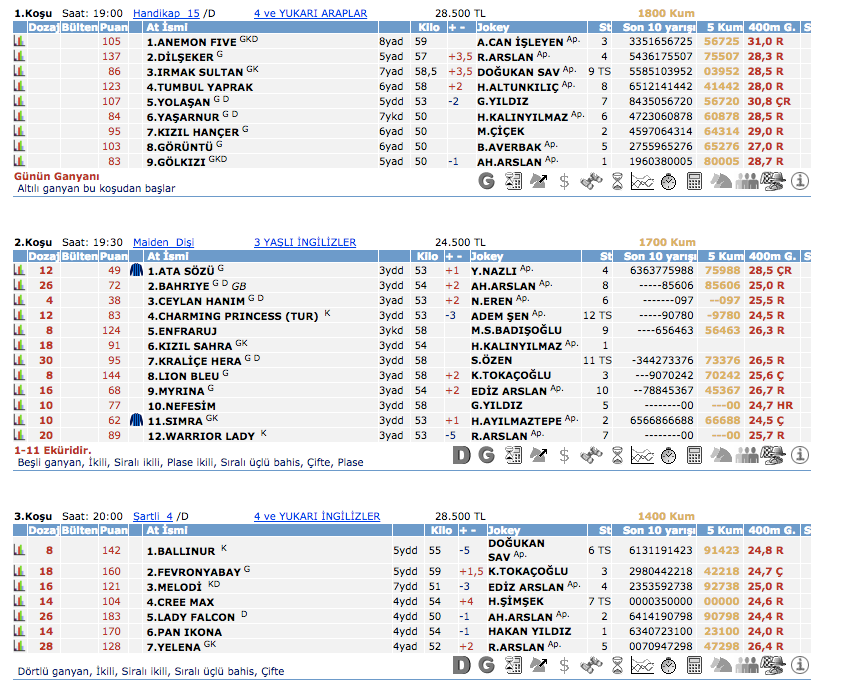Click the jockey silks icon beside ATA SÖZÜ
Viewport: 843px width, 689px height.
137,270
